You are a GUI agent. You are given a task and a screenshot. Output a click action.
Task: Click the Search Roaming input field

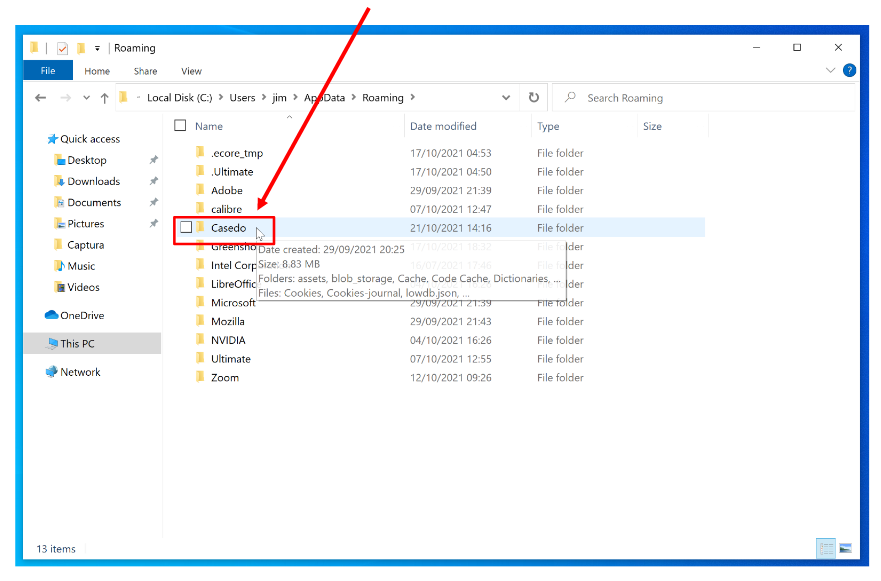click(x=703, y=98)
